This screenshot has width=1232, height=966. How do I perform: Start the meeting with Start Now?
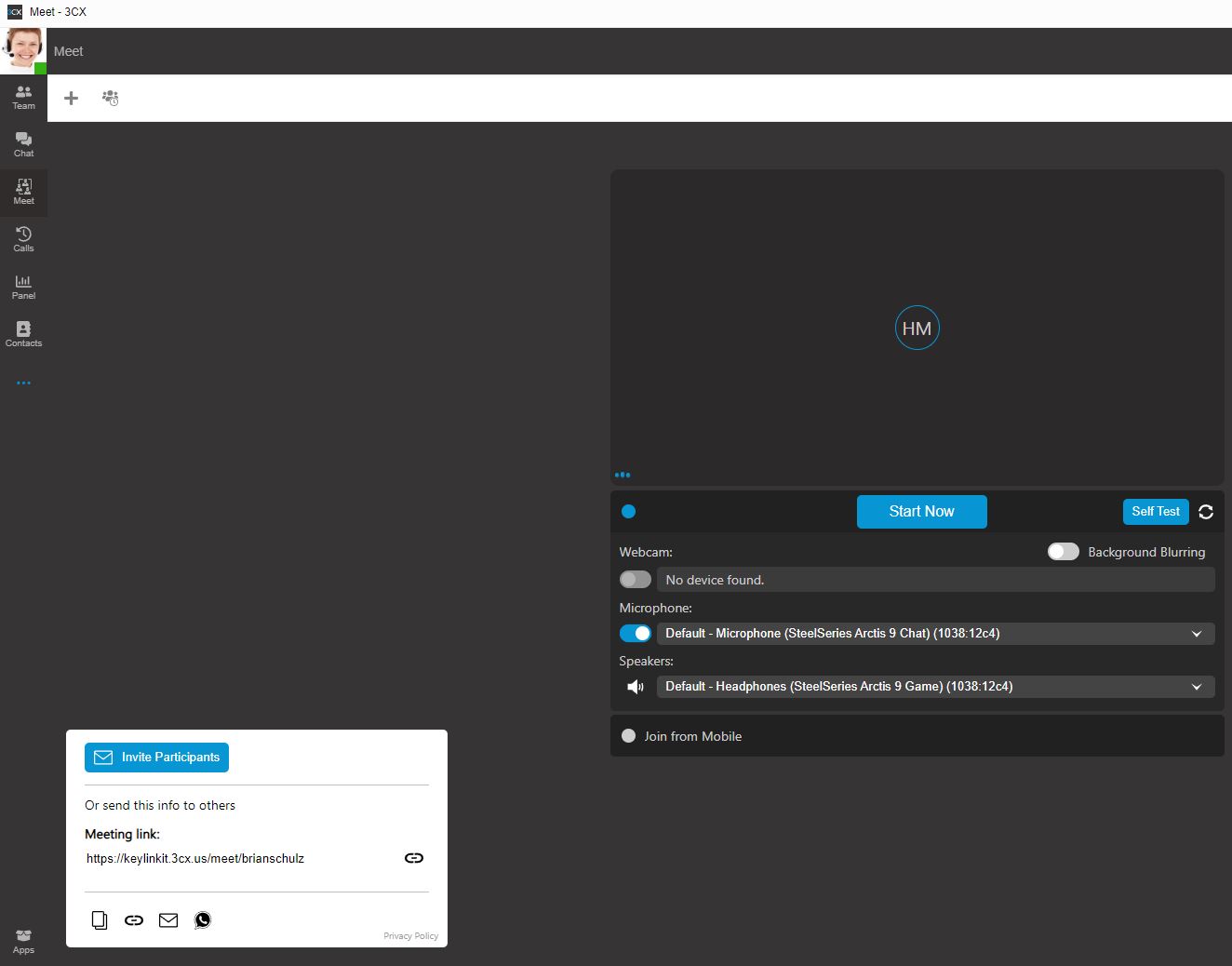[921, 512]
